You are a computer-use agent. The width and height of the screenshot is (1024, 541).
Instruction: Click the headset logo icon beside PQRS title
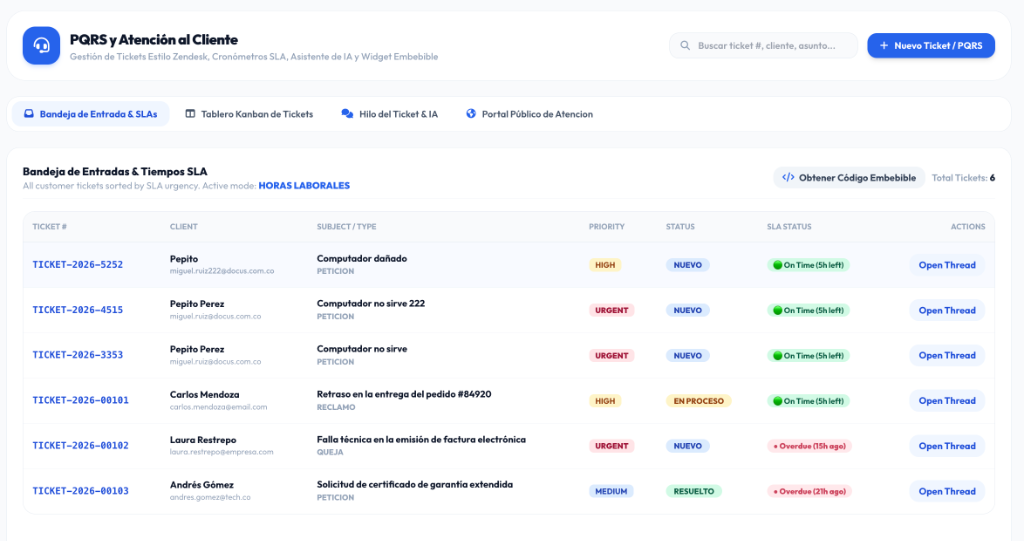click(x=41, y=46)
